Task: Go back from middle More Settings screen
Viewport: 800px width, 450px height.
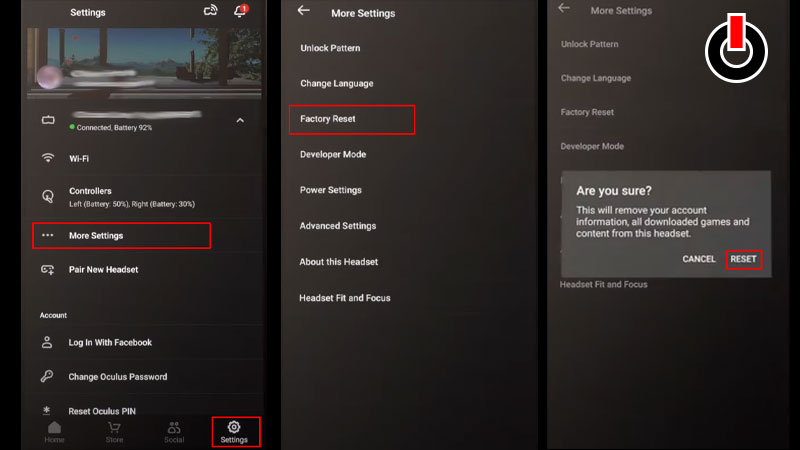Action: point(304,10)
